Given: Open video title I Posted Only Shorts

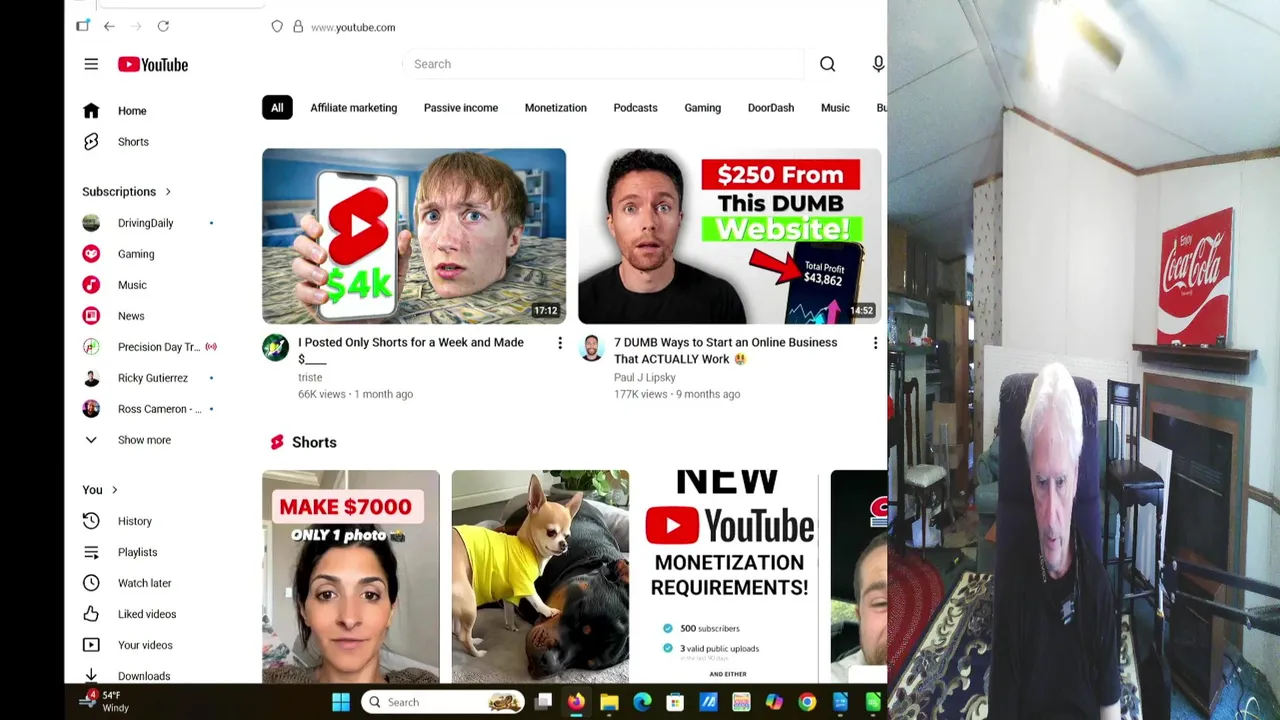Looking at the screenshot, I should tap(411, 350).
